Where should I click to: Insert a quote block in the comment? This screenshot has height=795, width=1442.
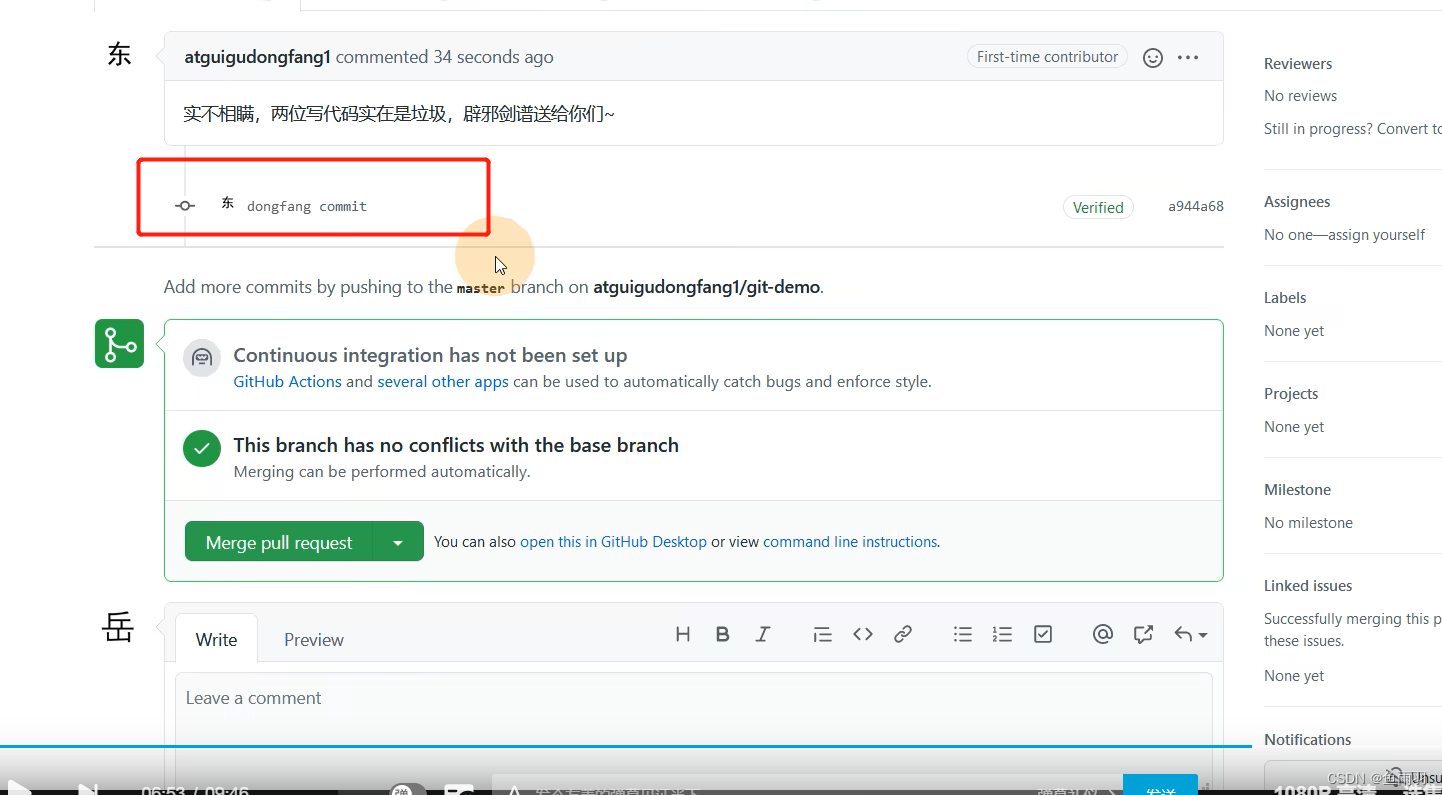tap(822, 634)
